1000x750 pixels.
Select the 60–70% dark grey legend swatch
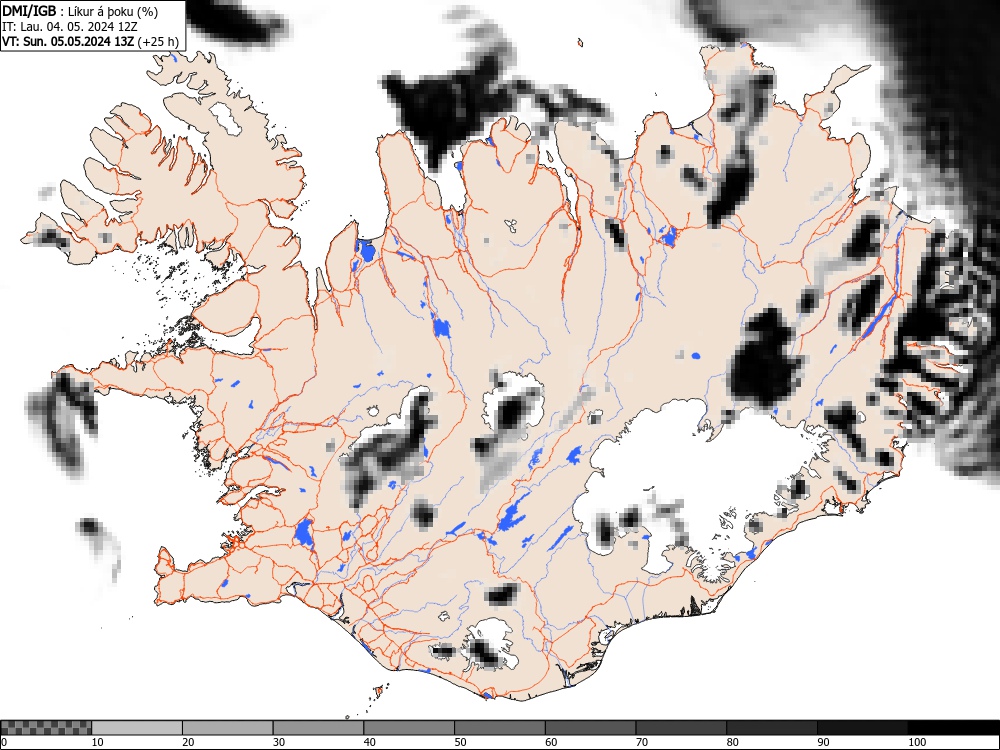click(590, 728)
